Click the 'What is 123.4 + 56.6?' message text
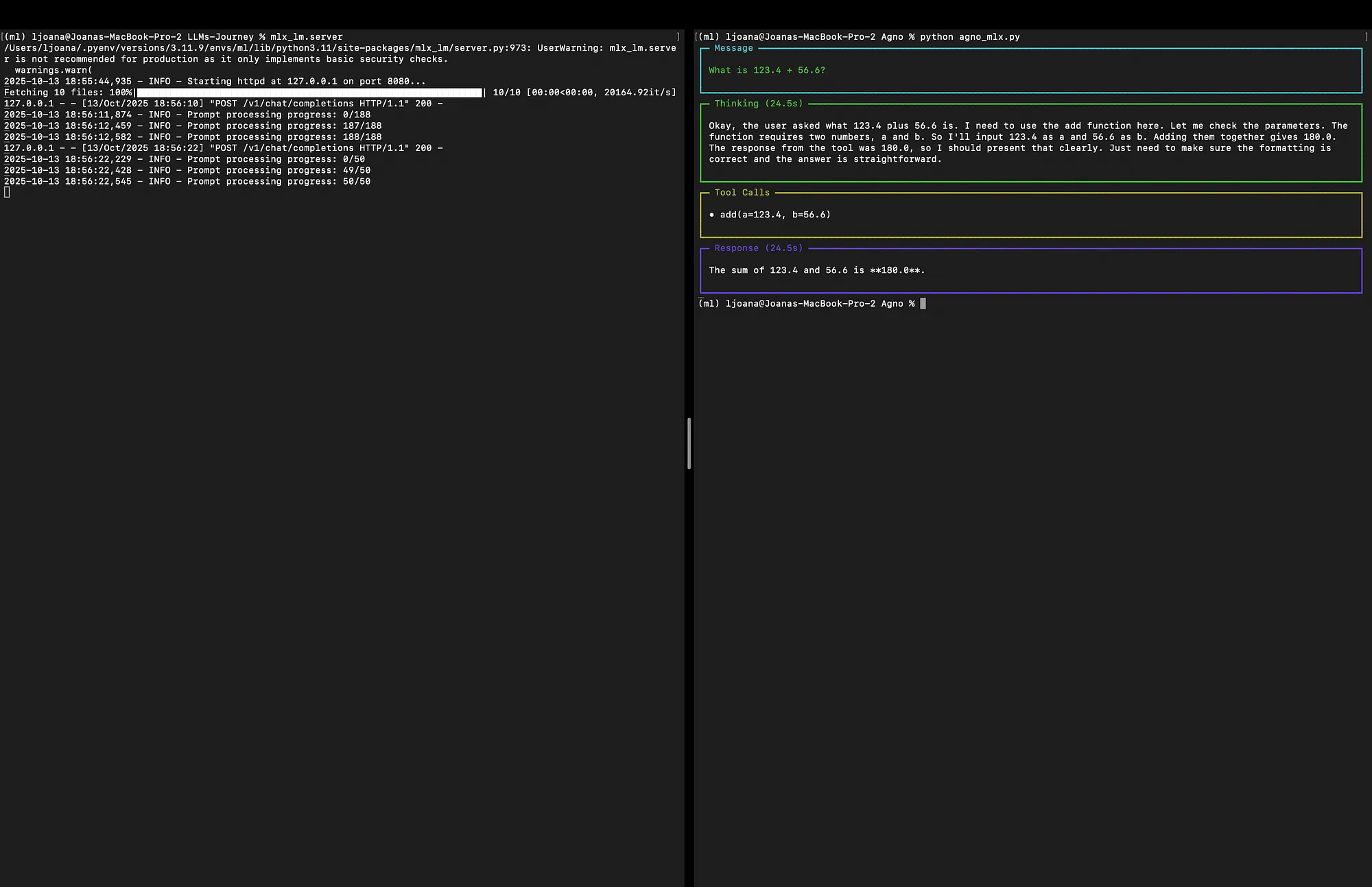1372x887 pixels. [x=766, y=70]
